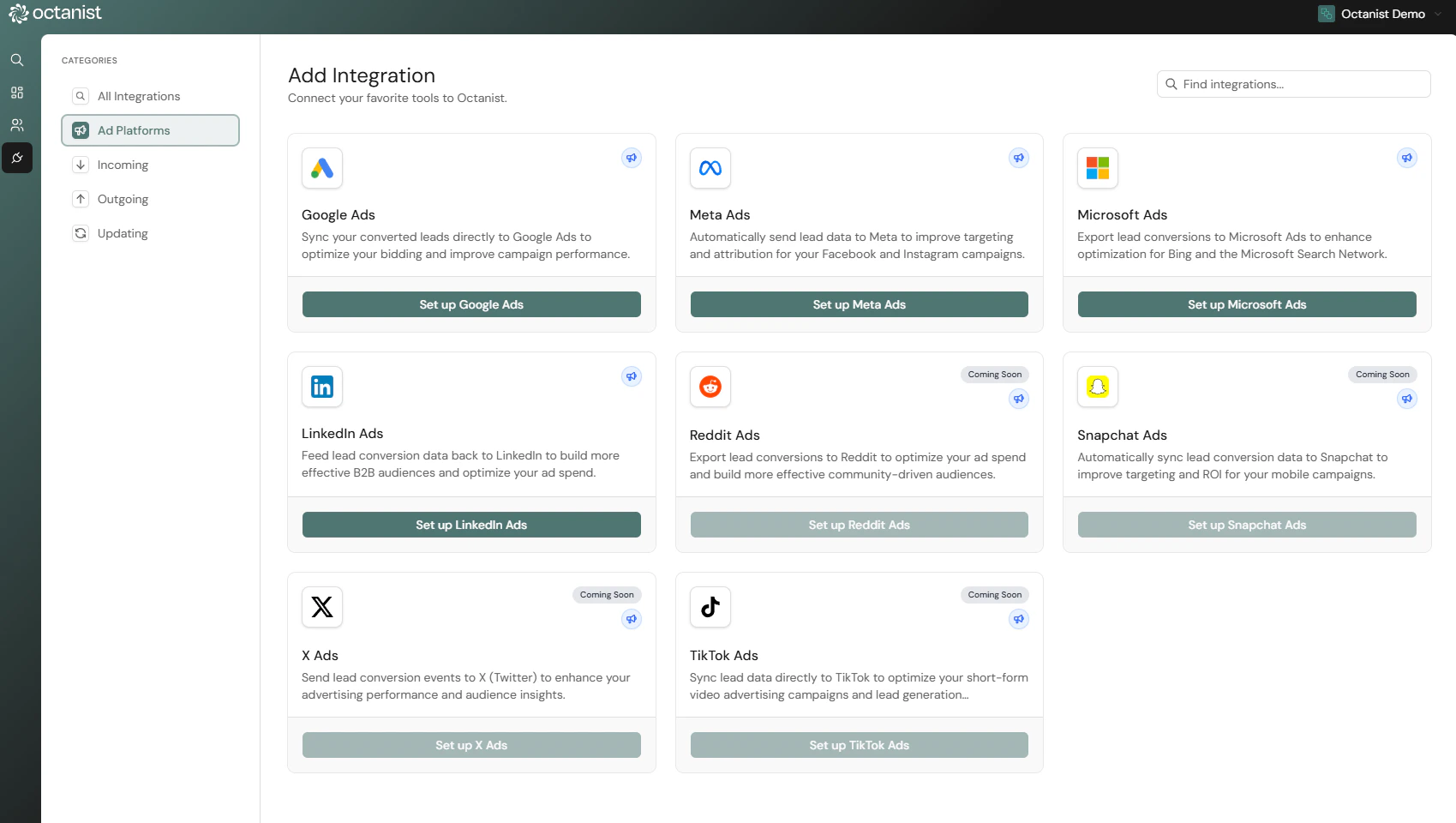1456x823 pixels.
Task: Click Set up Snapchat Ads button
Action: [1247, 525]
